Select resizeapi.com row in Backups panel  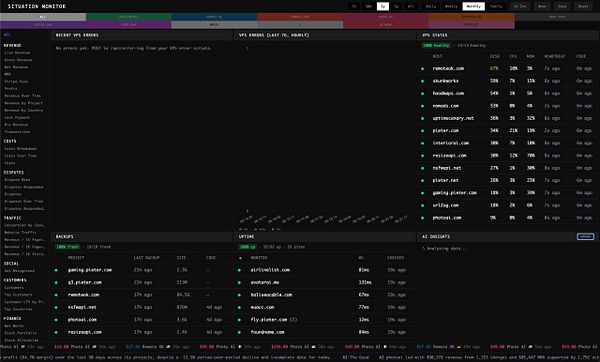pyautogui.click(x=142, y=332)
